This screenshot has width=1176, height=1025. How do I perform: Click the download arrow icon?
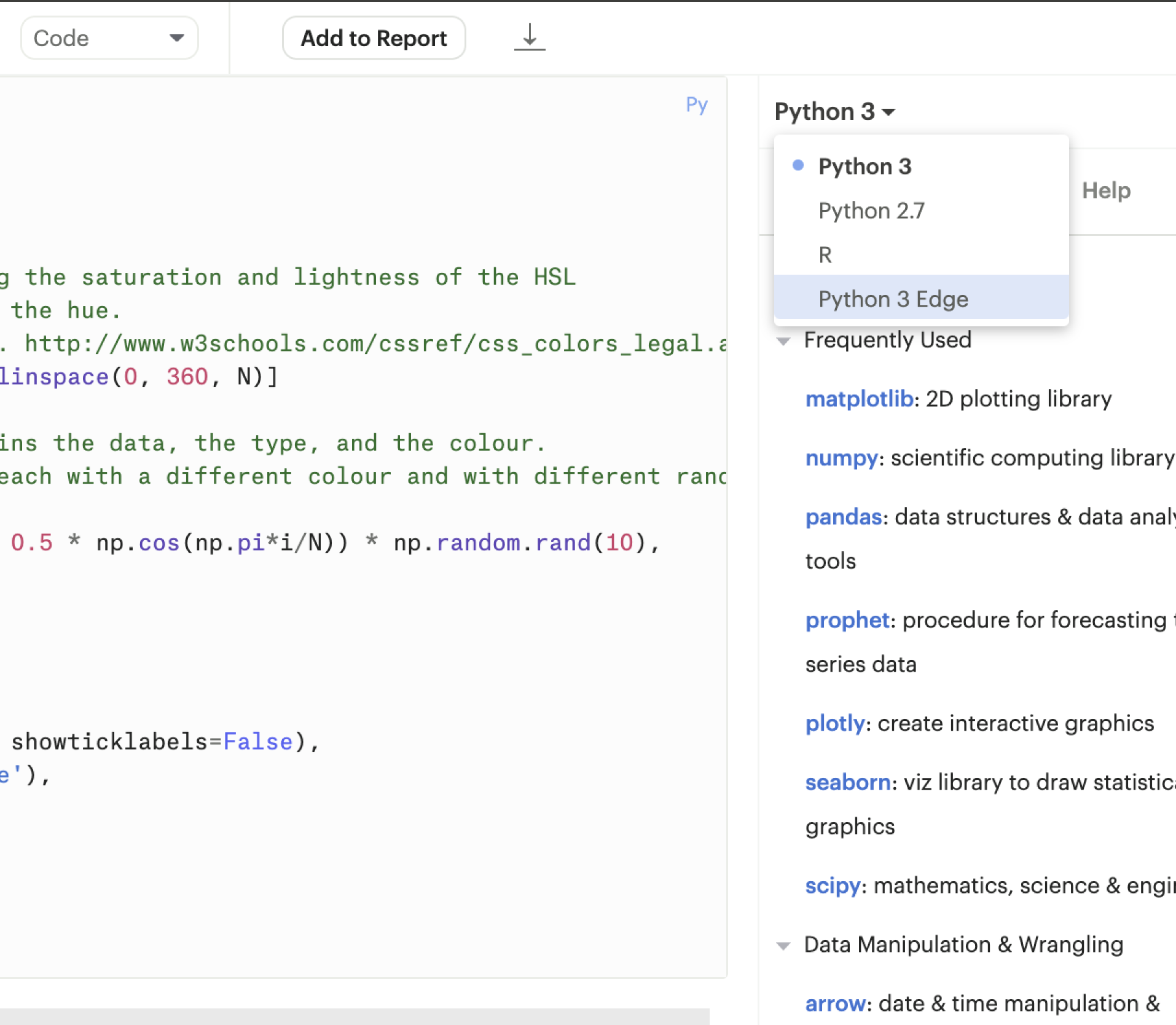529,37
